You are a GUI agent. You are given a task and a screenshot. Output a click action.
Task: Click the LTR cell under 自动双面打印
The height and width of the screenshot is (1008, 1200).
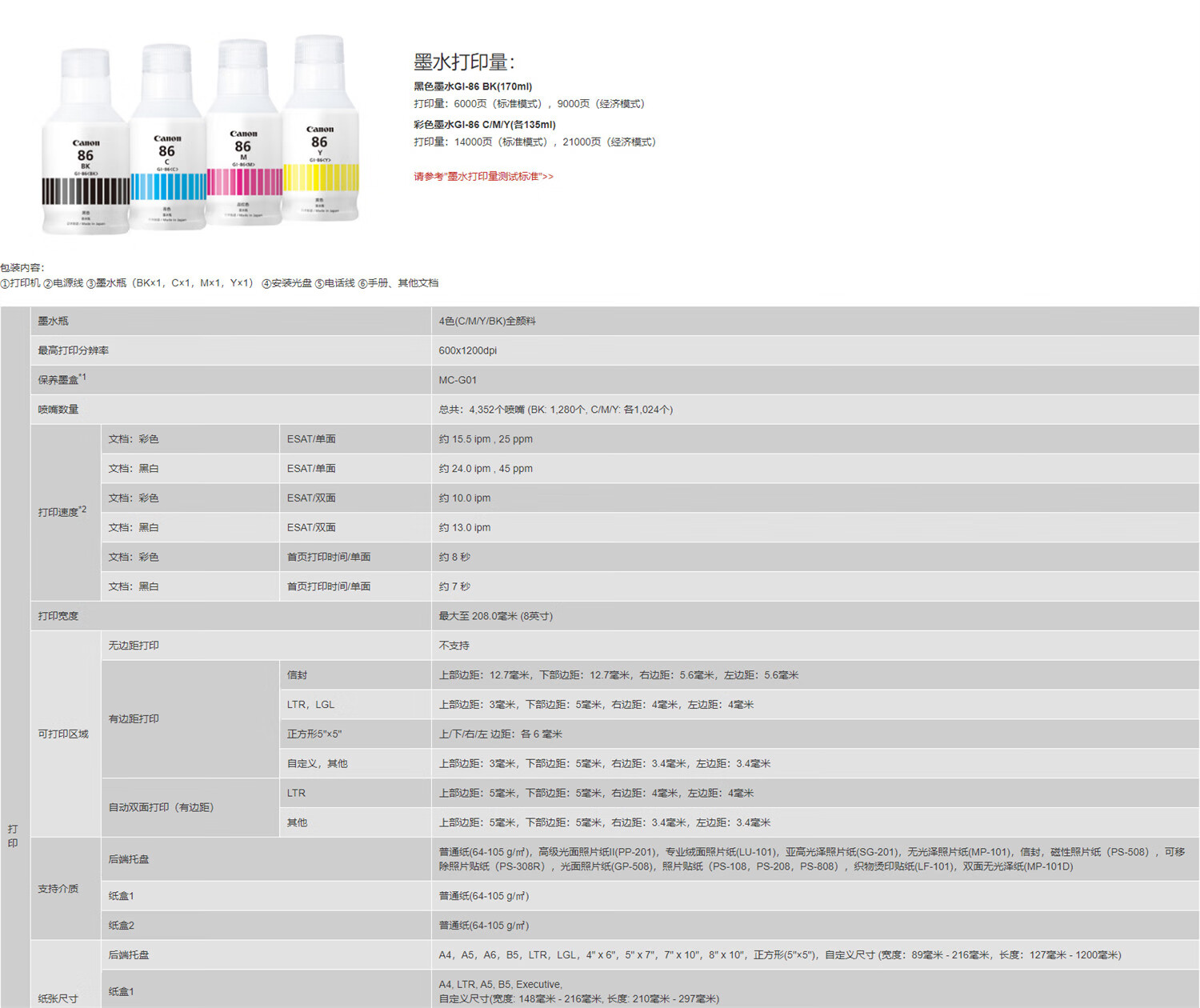pos(355,793)
